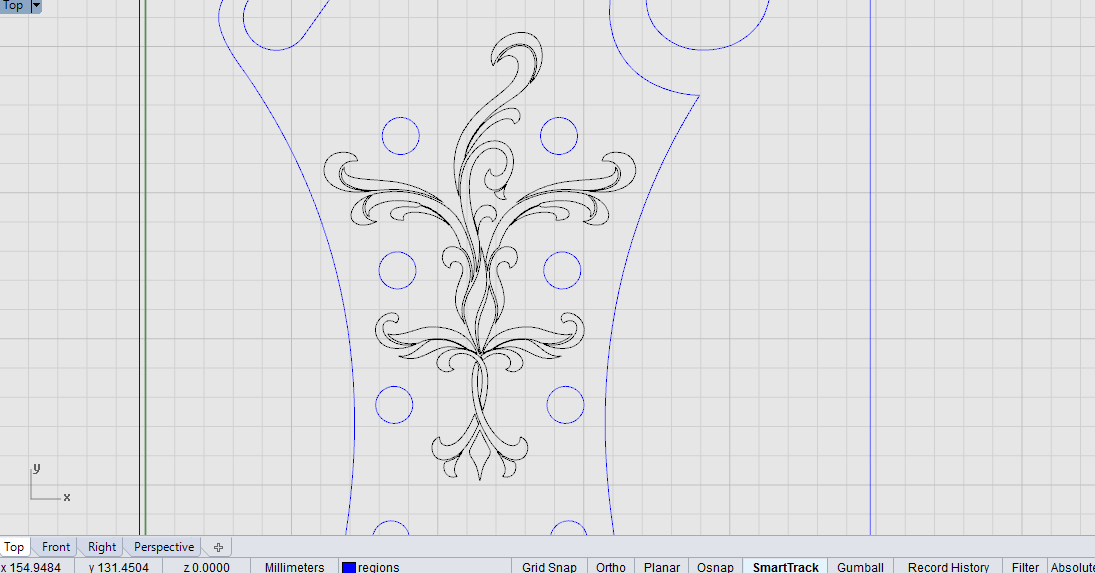Toggle Gumball in status bar
This screenshot has height=573, width=1095.
[x=860, y=567]
